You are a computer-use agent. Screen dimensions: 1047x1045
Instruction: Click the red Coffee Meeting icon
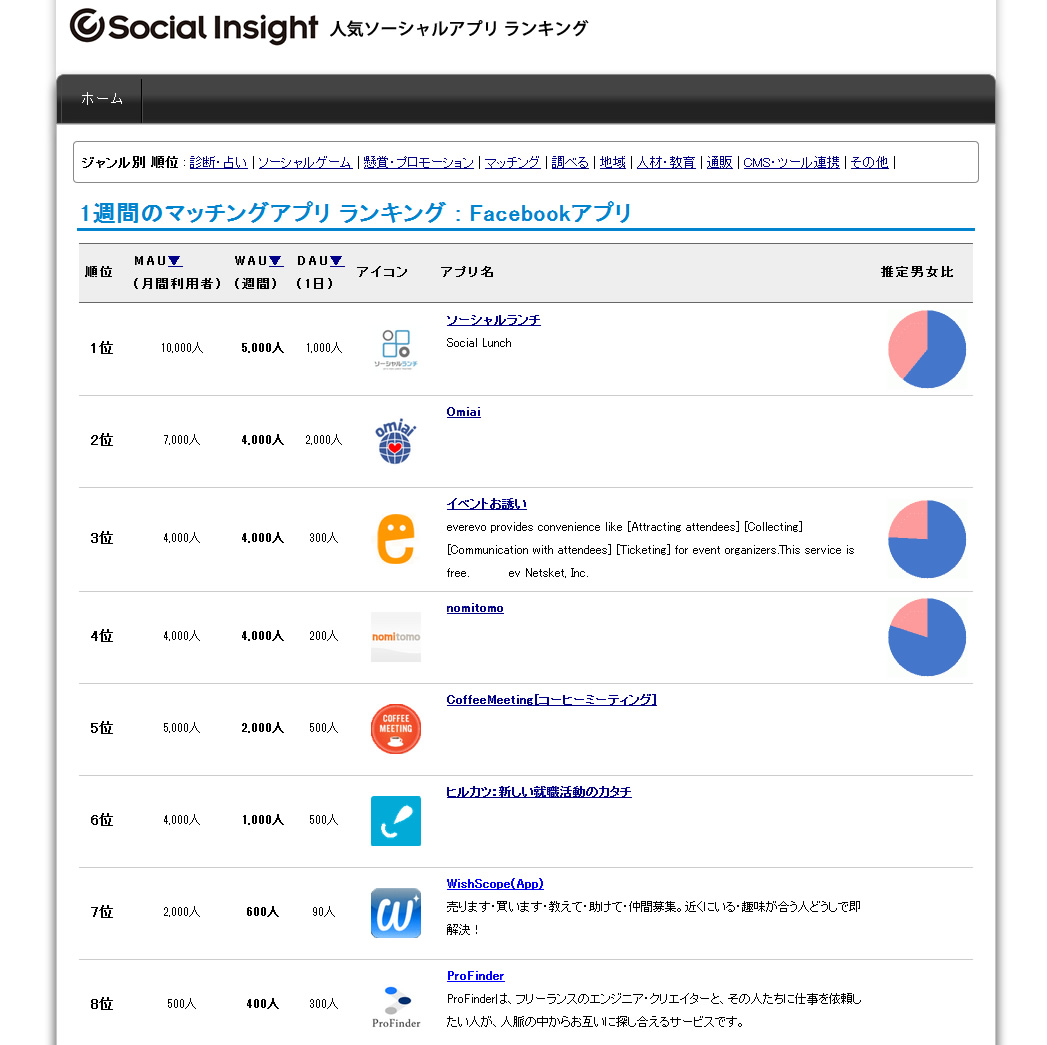[395, 729]
